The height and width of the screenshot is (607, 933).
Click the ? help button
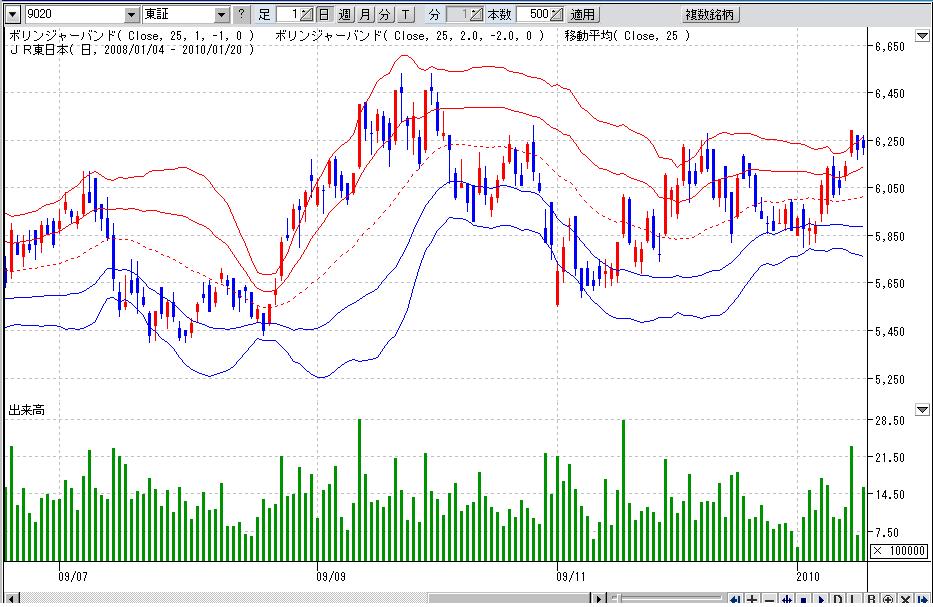click(x=241, y=14)
